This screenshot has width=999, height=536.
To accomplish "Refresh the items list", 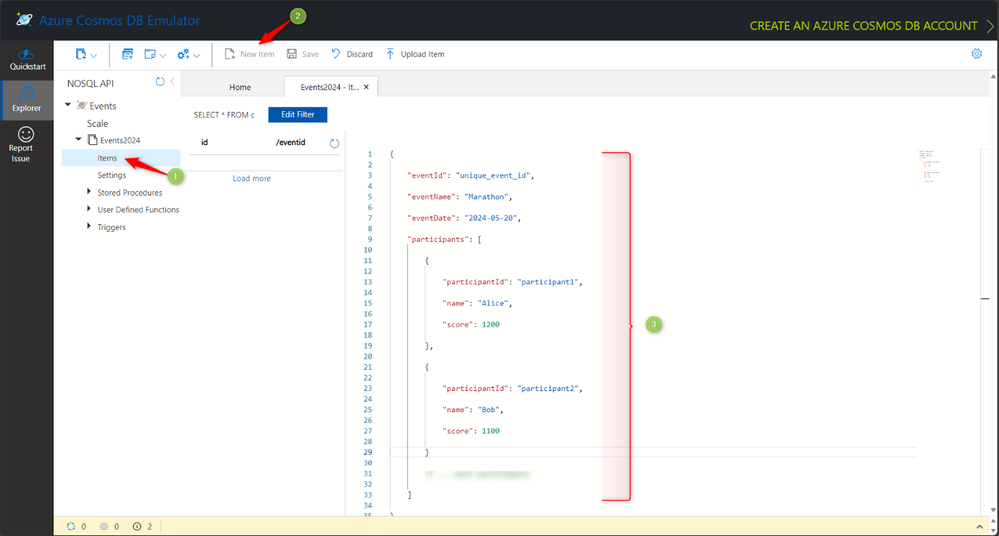I will click(334, 143).
